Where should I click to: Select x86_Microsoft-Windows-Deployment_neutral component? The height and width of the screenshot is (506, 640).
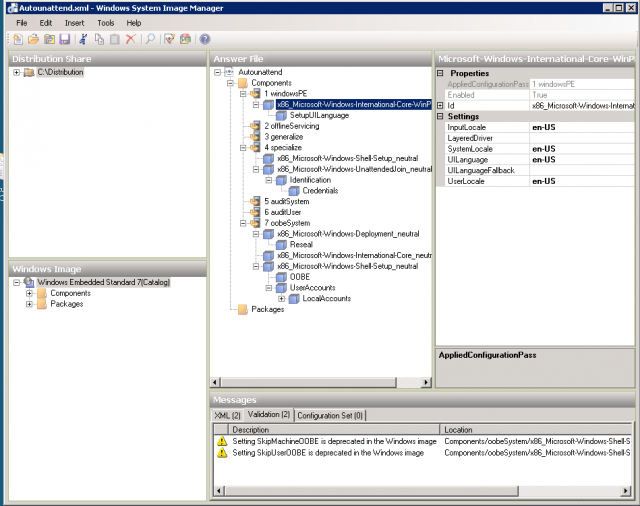point(348,234)
